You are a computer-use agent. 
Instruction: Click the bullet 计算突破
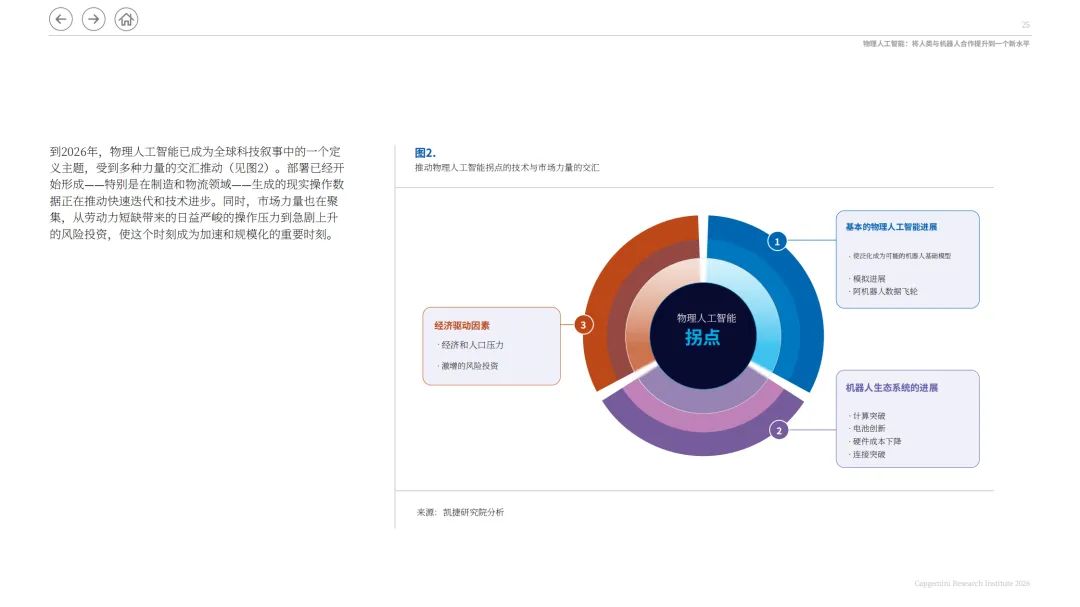tap(868, 416)
